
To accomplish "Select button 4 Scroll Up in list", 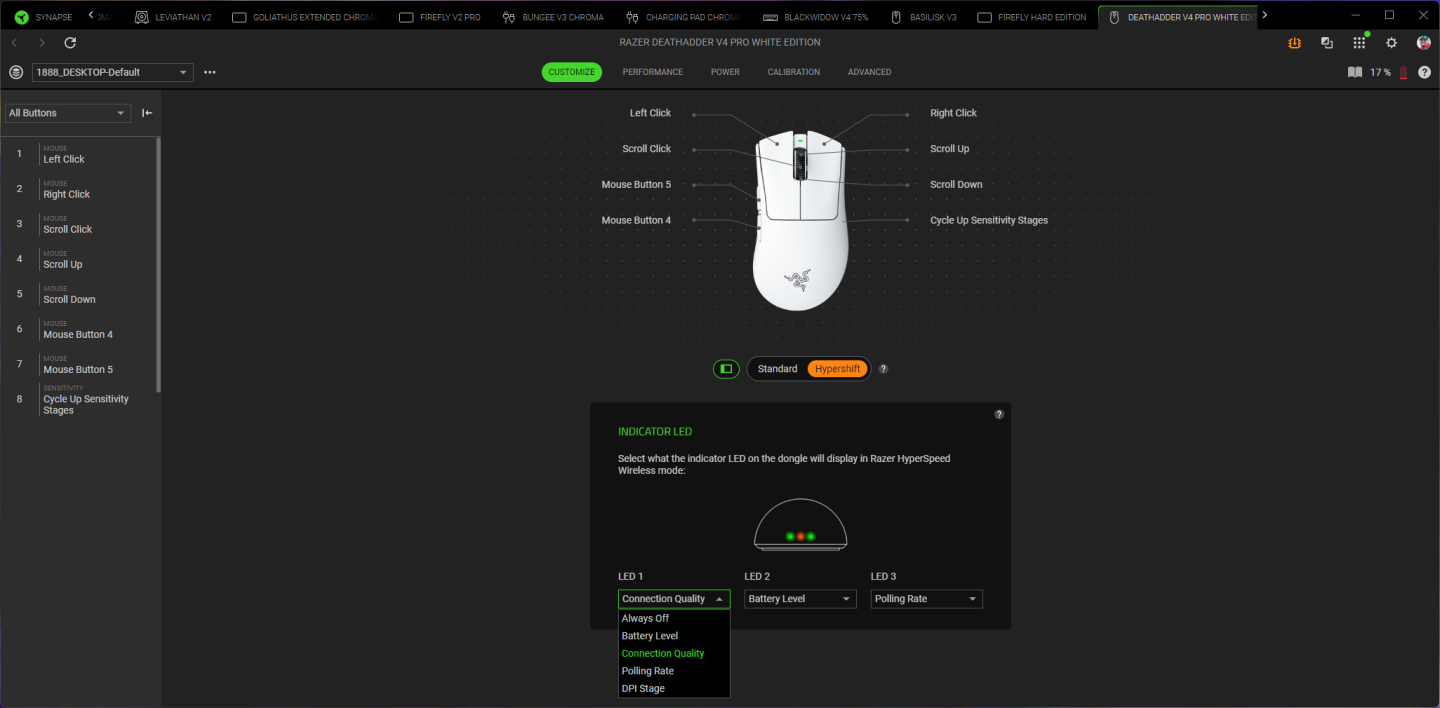I will pos(78,259).
